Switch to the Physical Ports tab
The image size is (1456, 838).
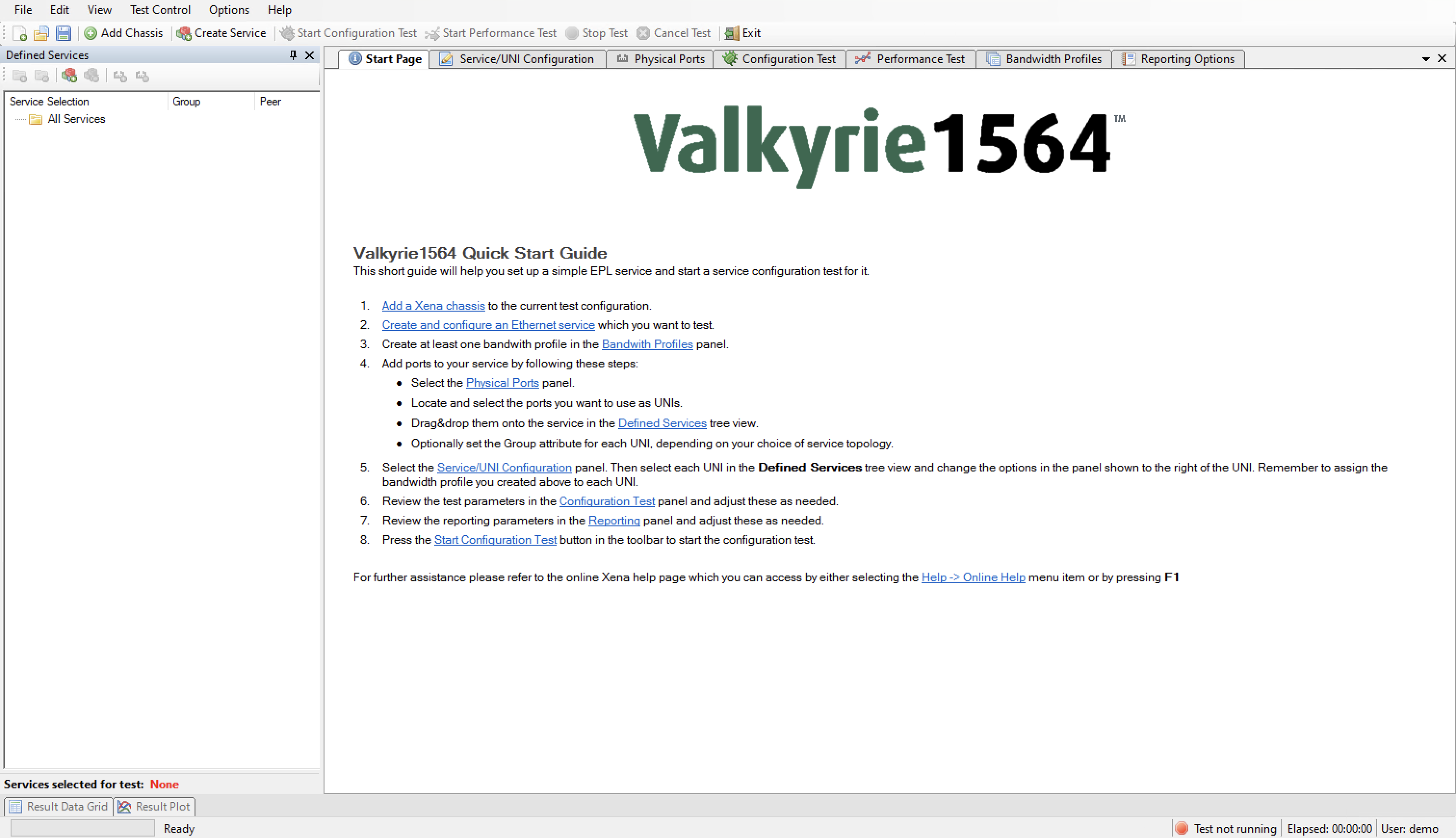[x=661, y=59]
